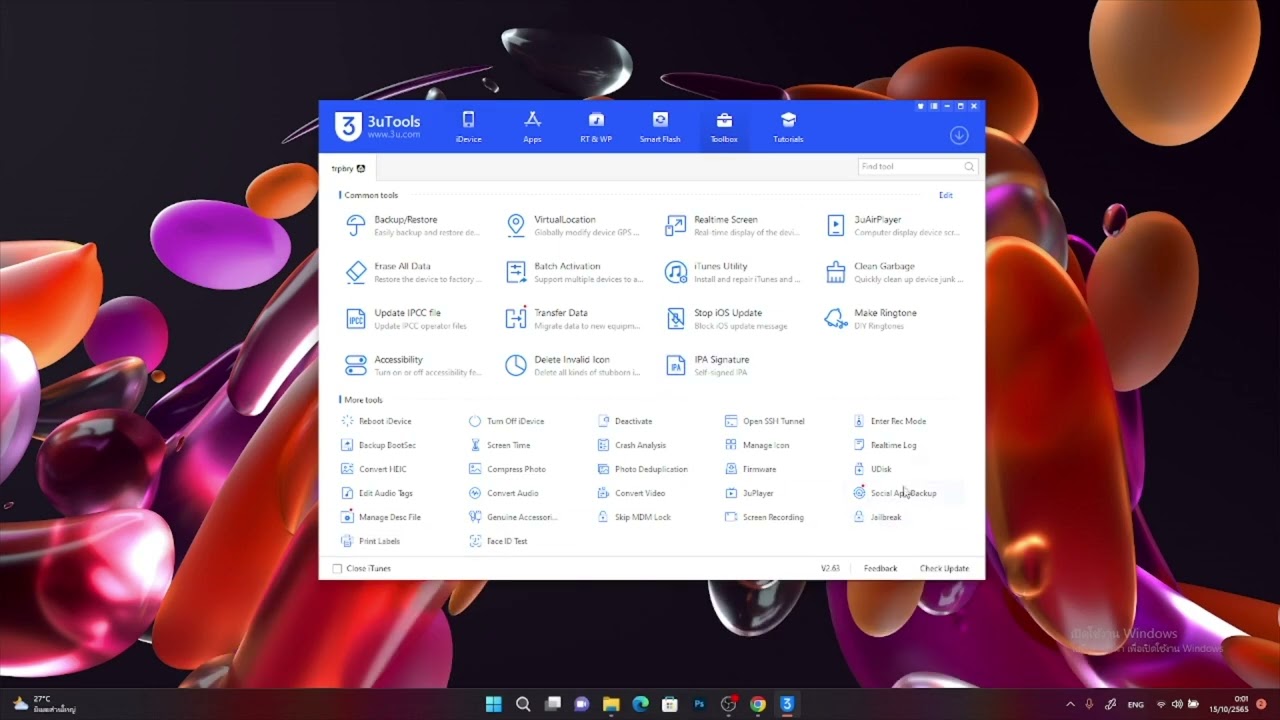Open the Windows Start menu

493,704
